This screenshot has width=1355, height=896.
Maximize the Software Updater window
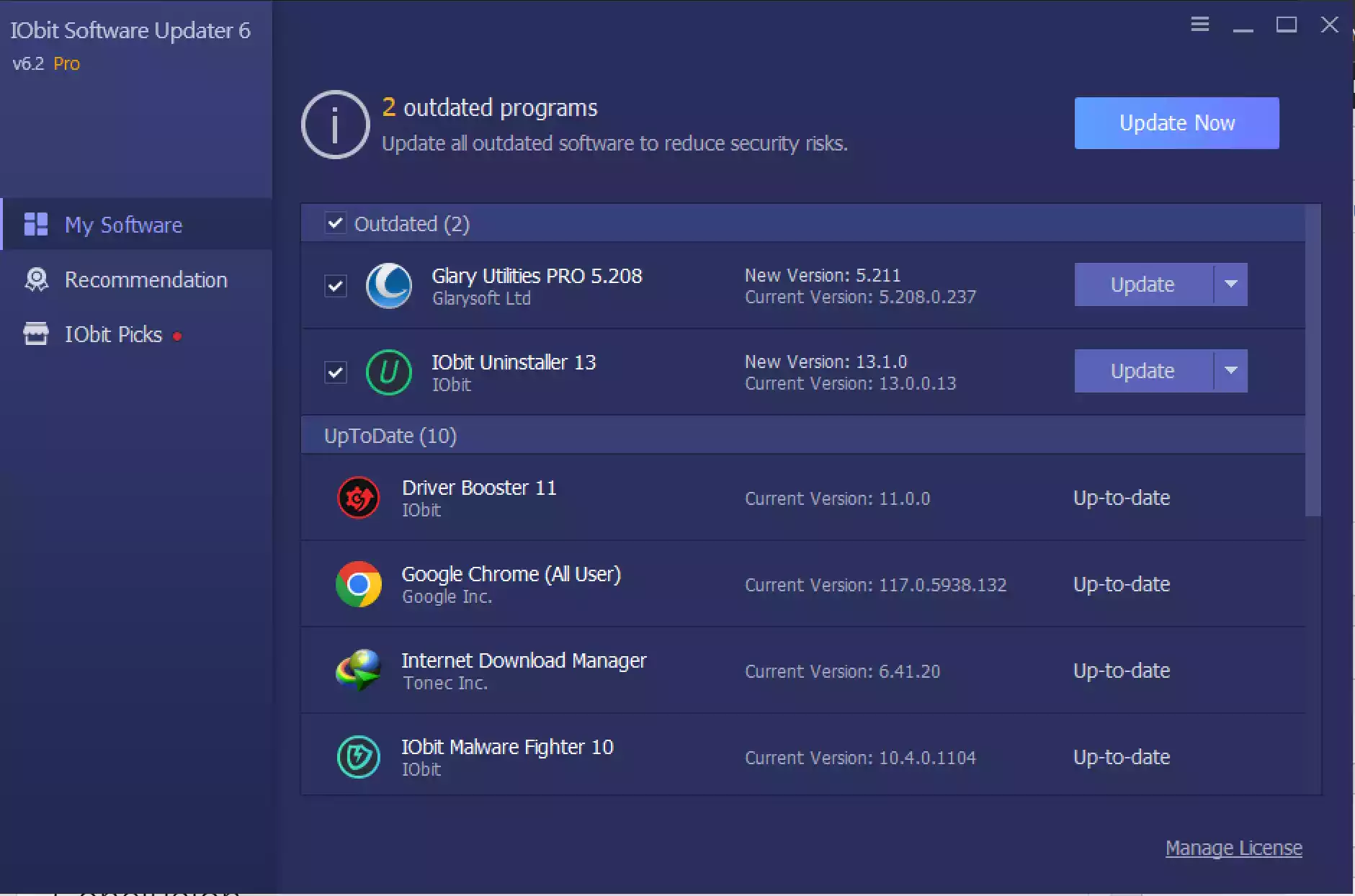point(1287,24)
